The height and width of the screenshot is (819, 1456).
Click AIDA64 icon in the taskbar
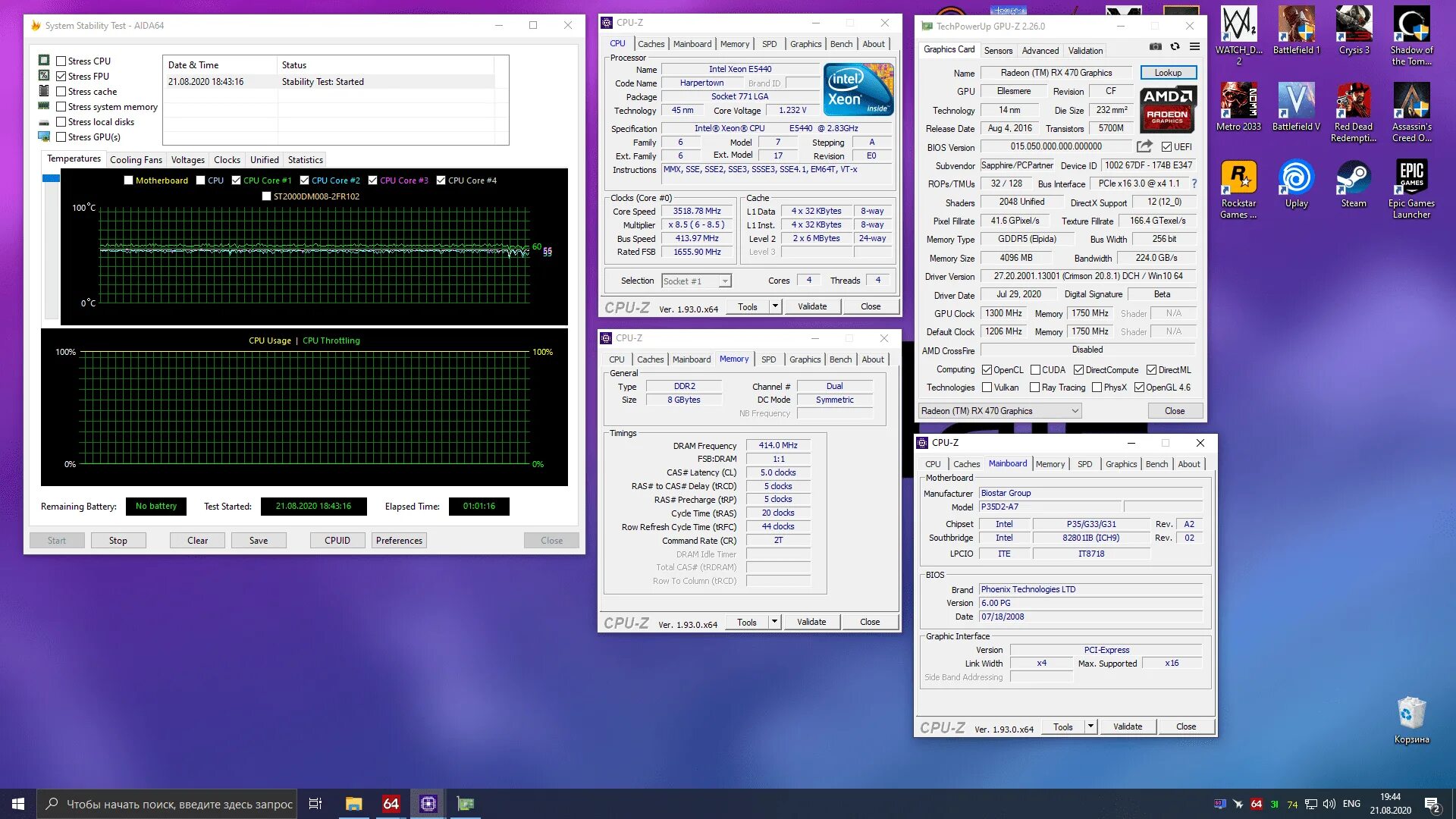tap(391, 804)
